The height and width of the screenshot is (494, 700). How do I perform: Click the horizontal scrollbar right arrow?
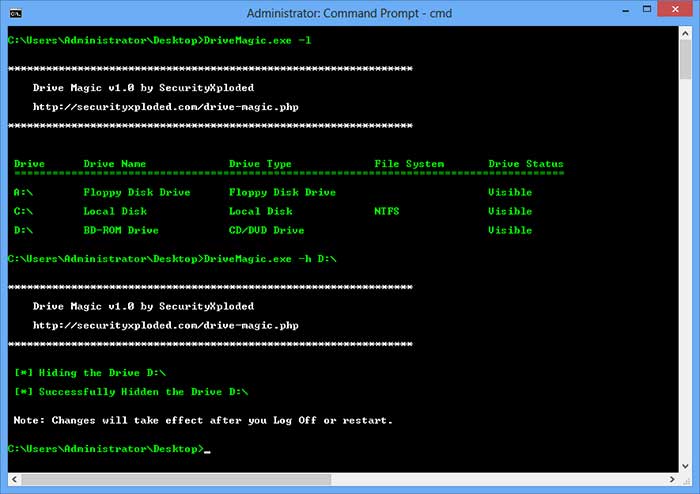(670, 478)
